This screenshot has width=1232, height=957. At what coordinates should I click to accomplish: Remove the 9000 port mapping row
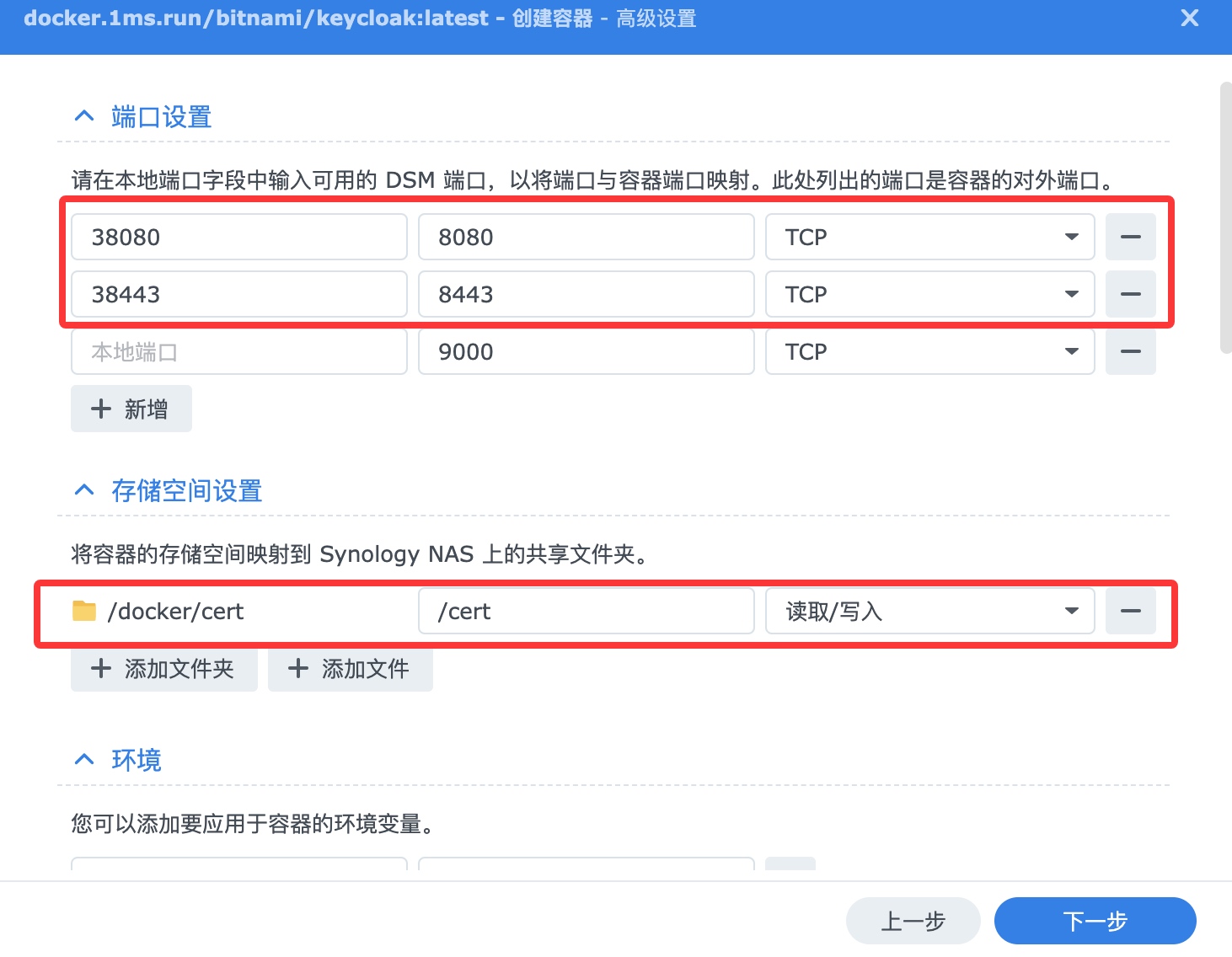click(x=1130, y=351)
